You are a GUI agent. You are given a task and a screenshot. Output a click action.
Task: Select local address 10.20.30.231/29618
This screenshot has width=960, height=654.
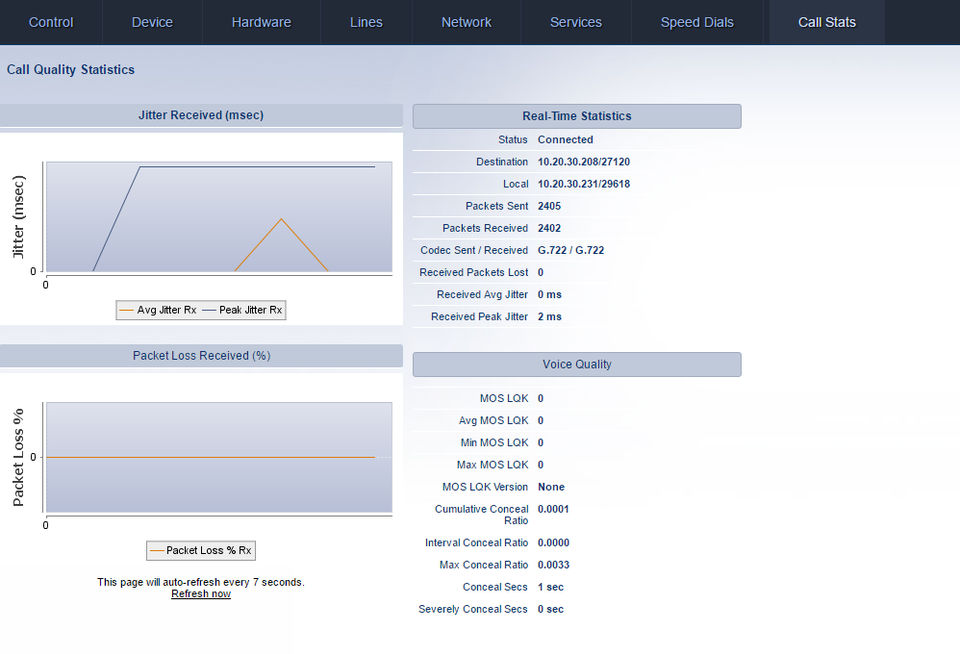click(x=583, y=184)
